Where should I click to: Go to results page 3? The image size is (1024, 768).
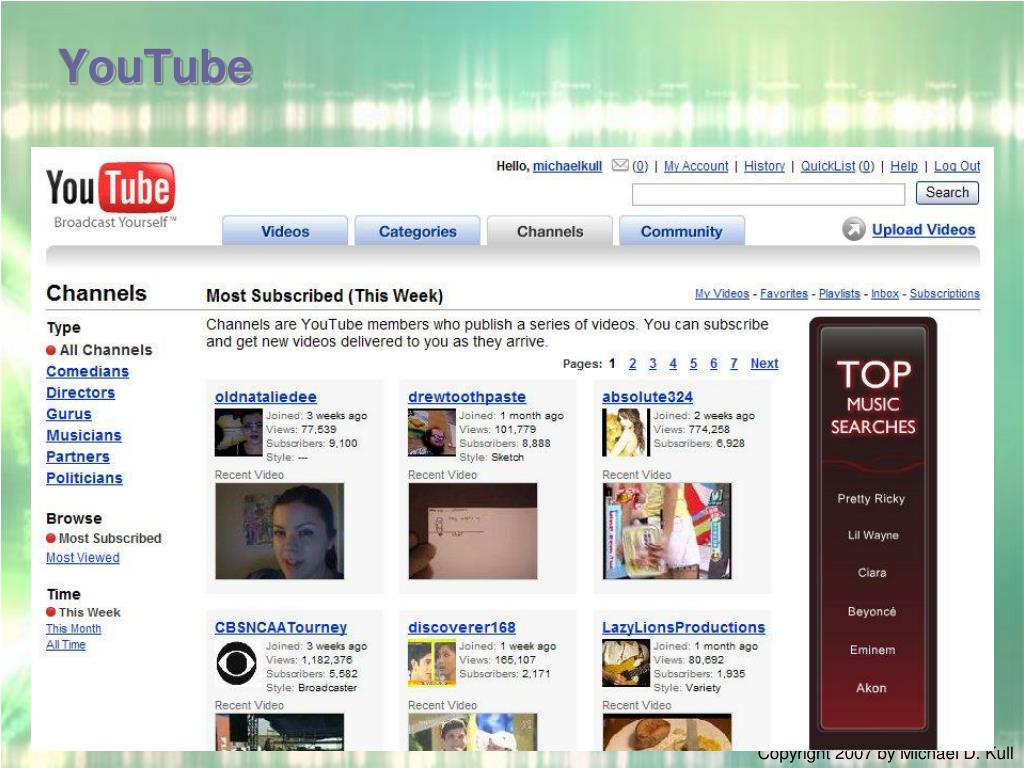click(652, 364)
